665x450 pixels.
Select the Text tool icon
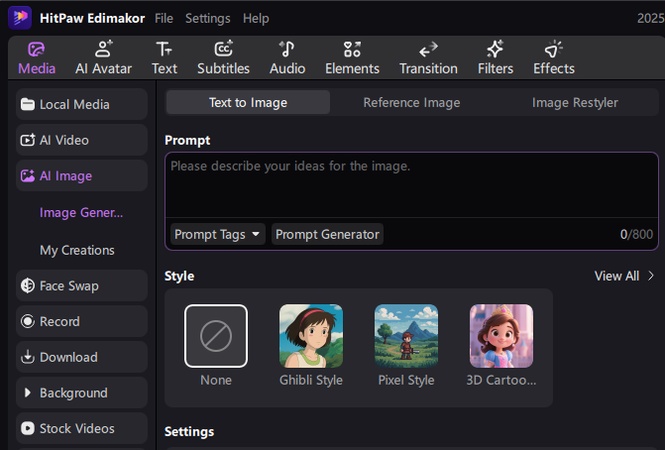[x=164, y=57]
